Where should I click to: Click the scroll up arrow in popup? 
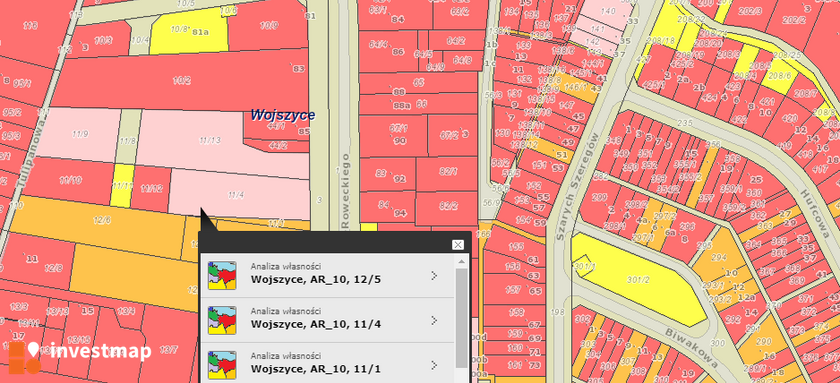pos(461,261)
